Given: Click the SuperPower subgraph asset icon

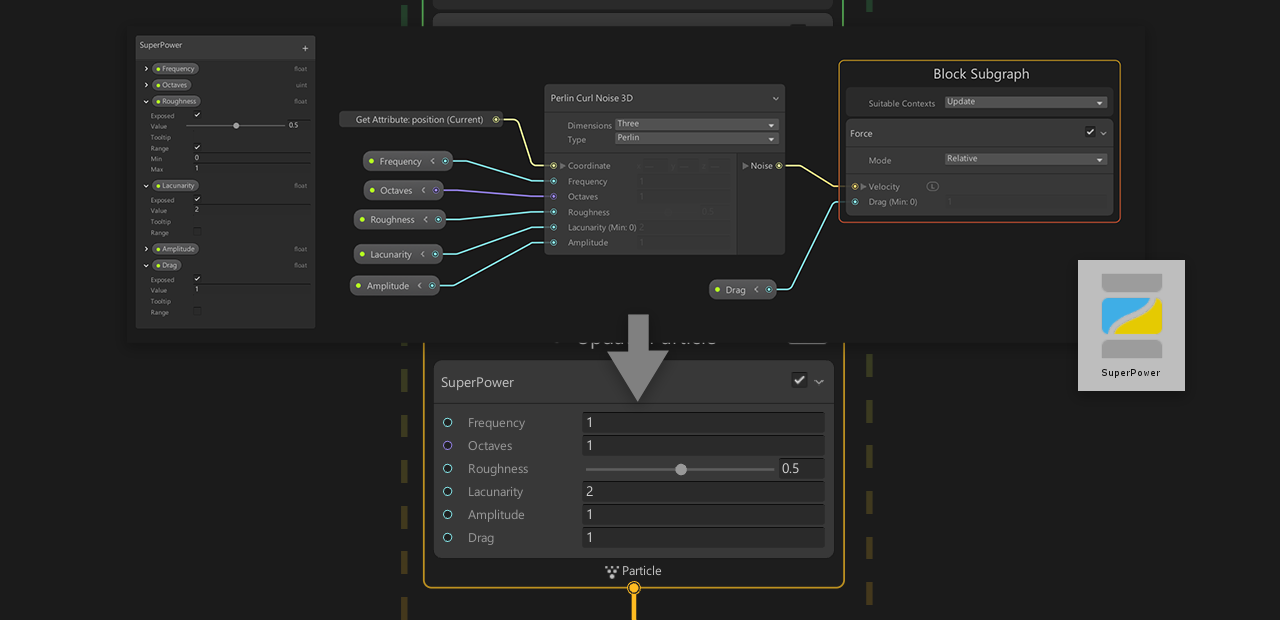Looking at the screenshot, I should tap(1131, 316).
